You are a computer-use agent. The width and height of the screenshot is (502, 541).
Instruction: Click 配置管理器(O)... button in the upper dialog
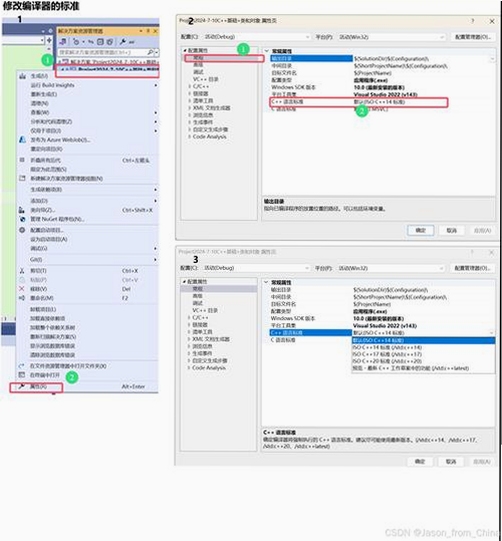pos(472,37)
